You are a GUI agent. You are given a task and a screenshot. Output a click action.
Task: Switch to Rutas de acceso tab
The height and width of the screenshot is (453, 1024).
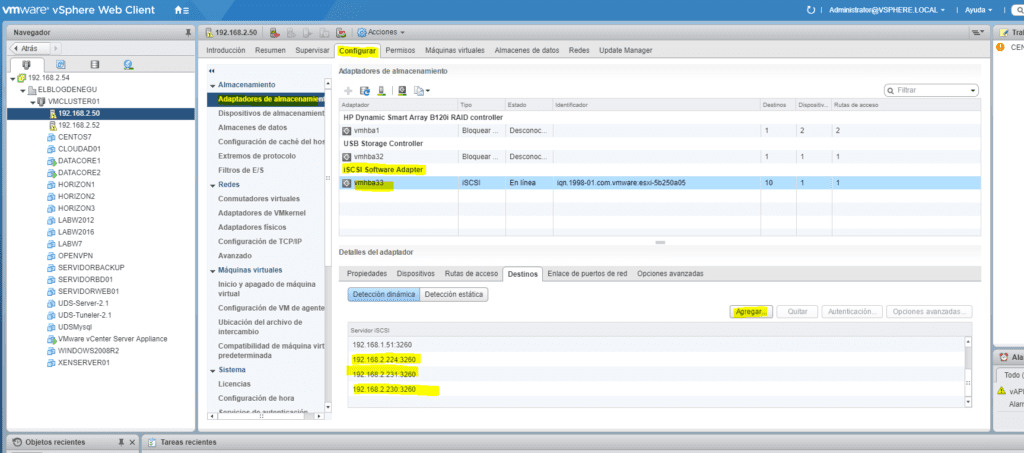(x=471, y=273)
